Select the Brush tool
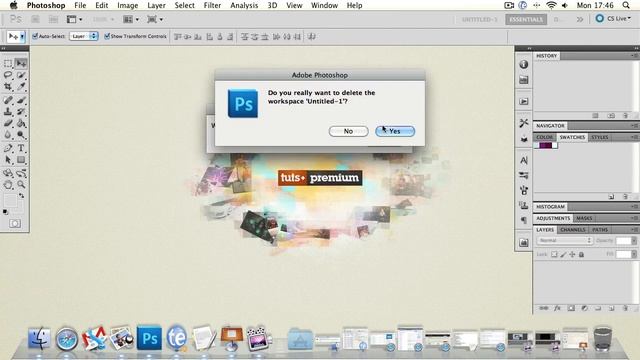 [21, 100]
